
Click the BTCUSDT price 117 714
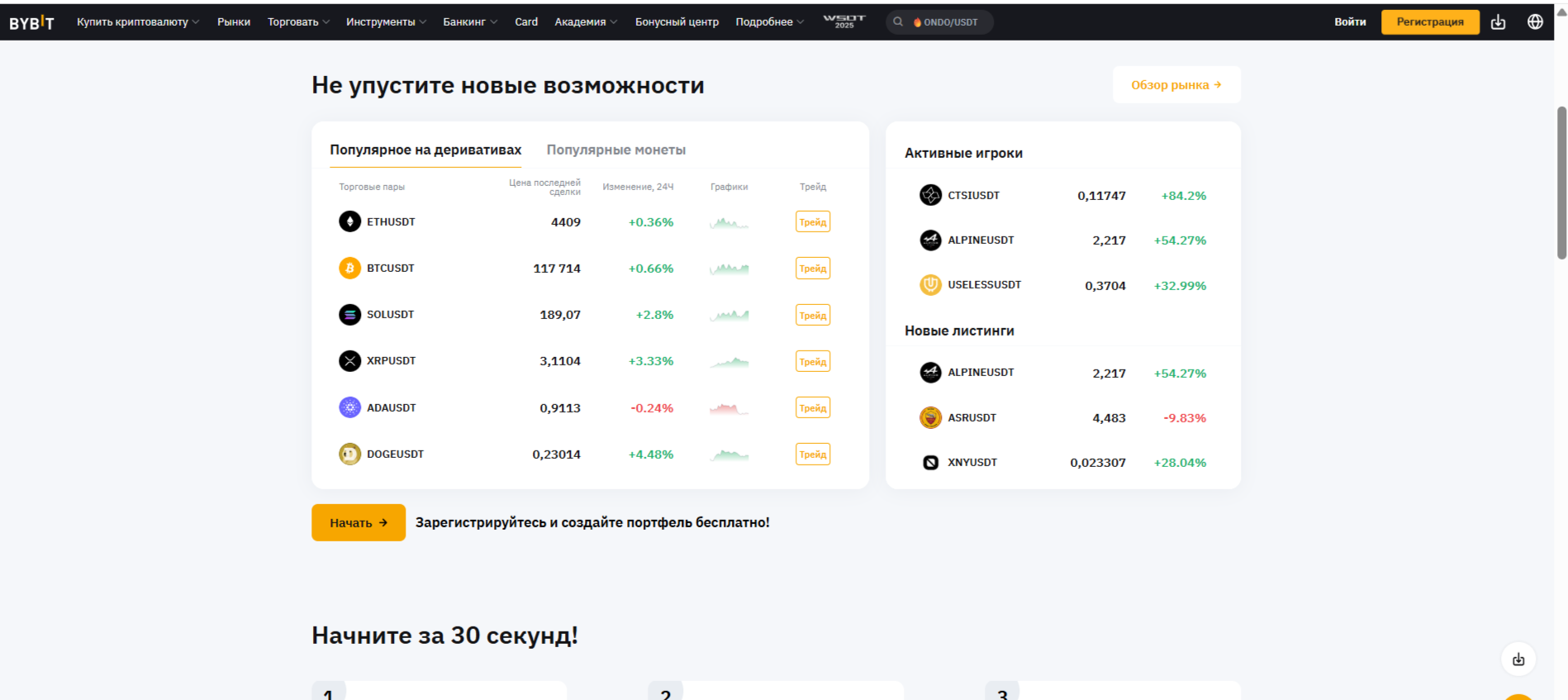pos(557,268)
